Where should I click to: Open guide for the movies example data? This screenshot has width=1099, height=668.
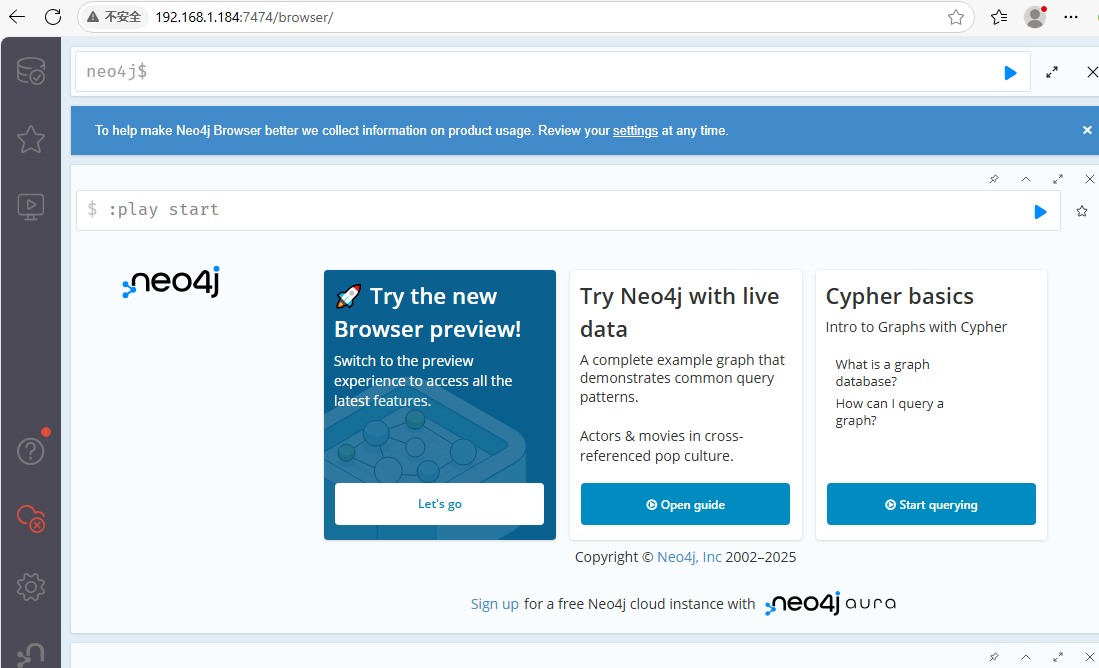click(x=685, y=503)
